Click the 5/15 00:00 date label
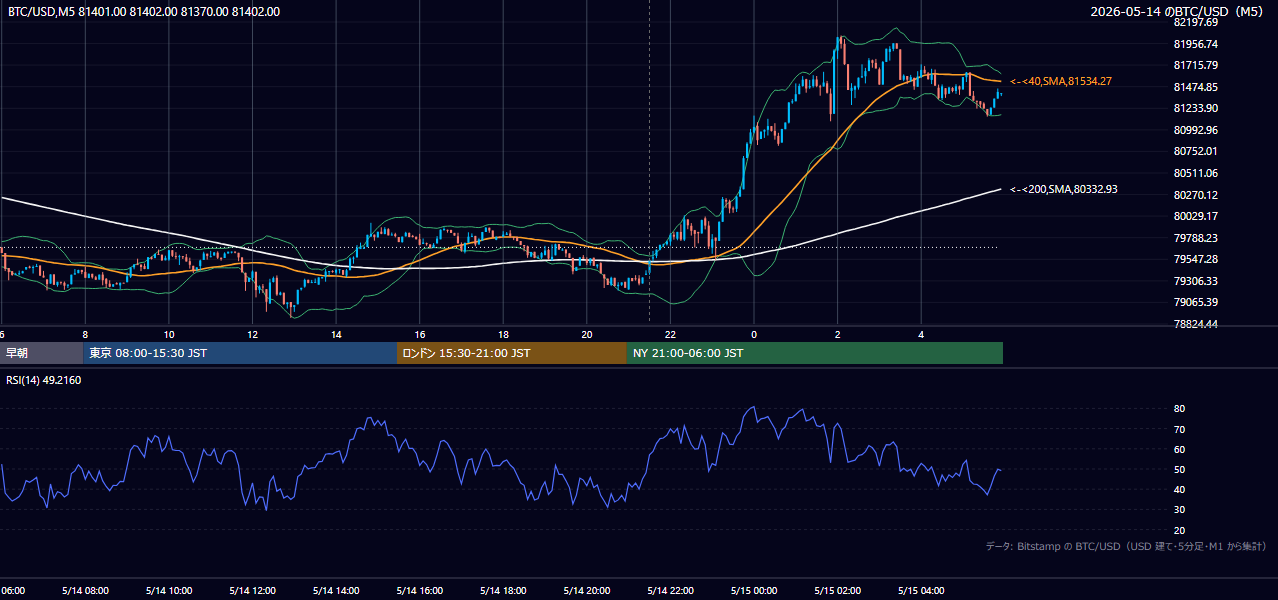The image size is (1278, 600). 753,590
